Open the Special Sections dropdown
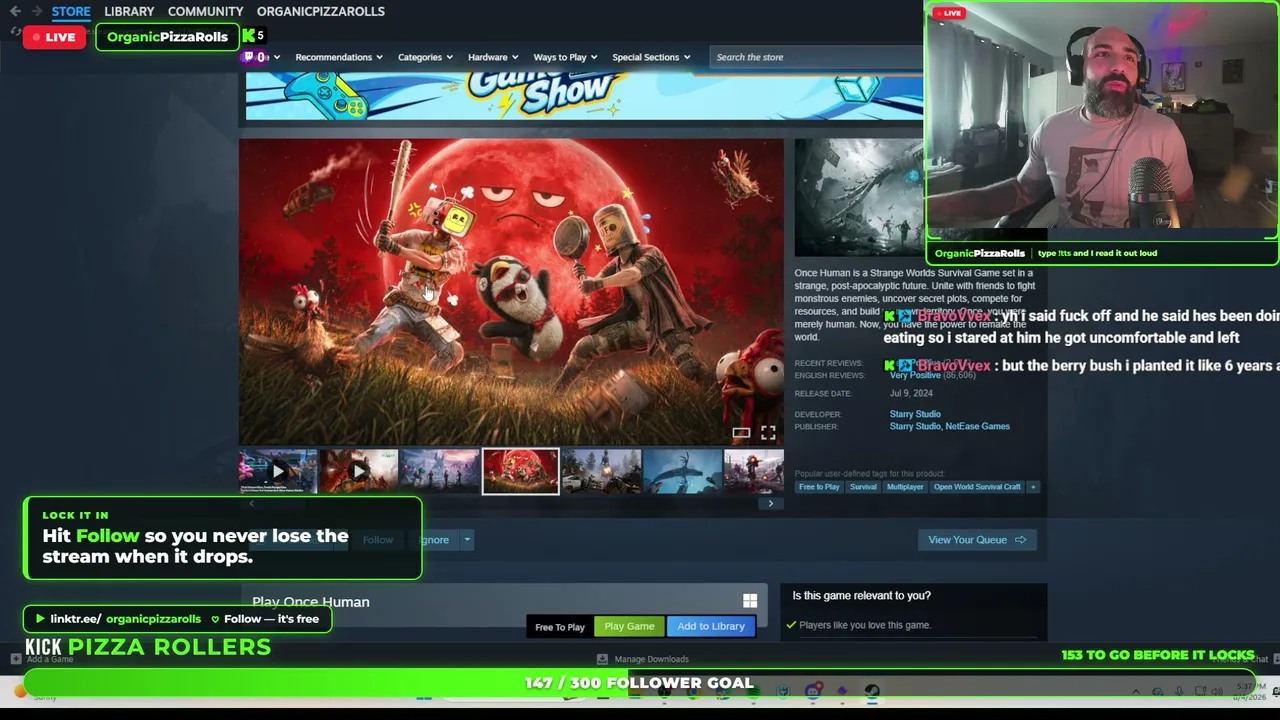The height and width of the screenshot is (720, 1280). 651,57
